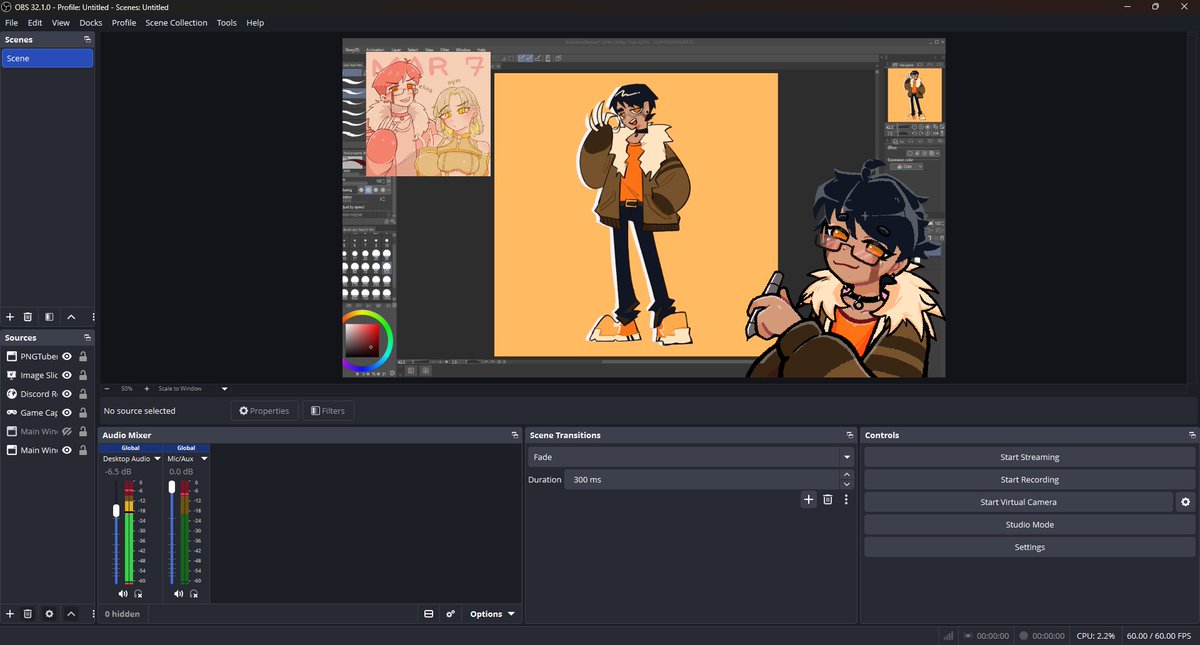
Task: Click Start Virtual Camera
Action: tap(1018, 502)
